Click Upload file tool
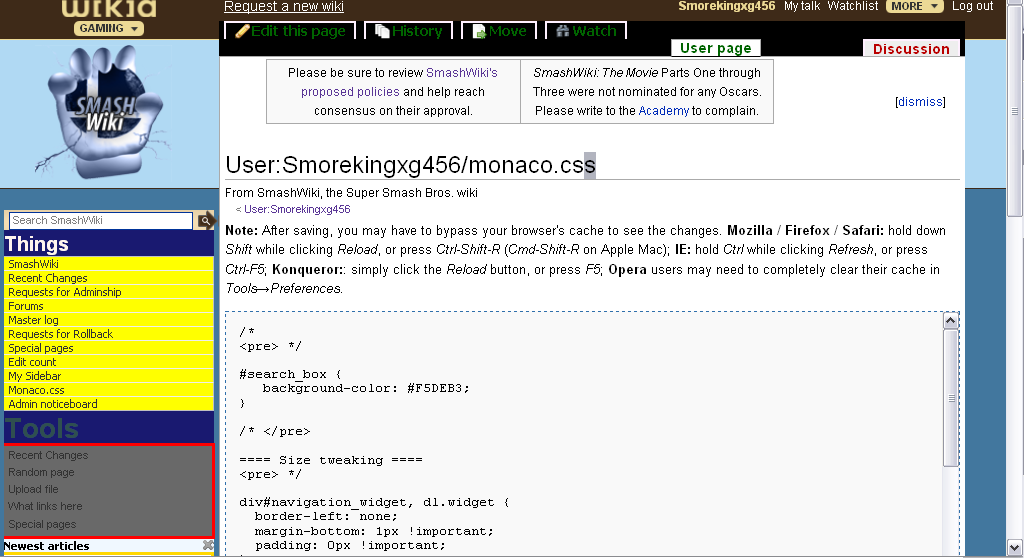 click(x=33, y=489)
